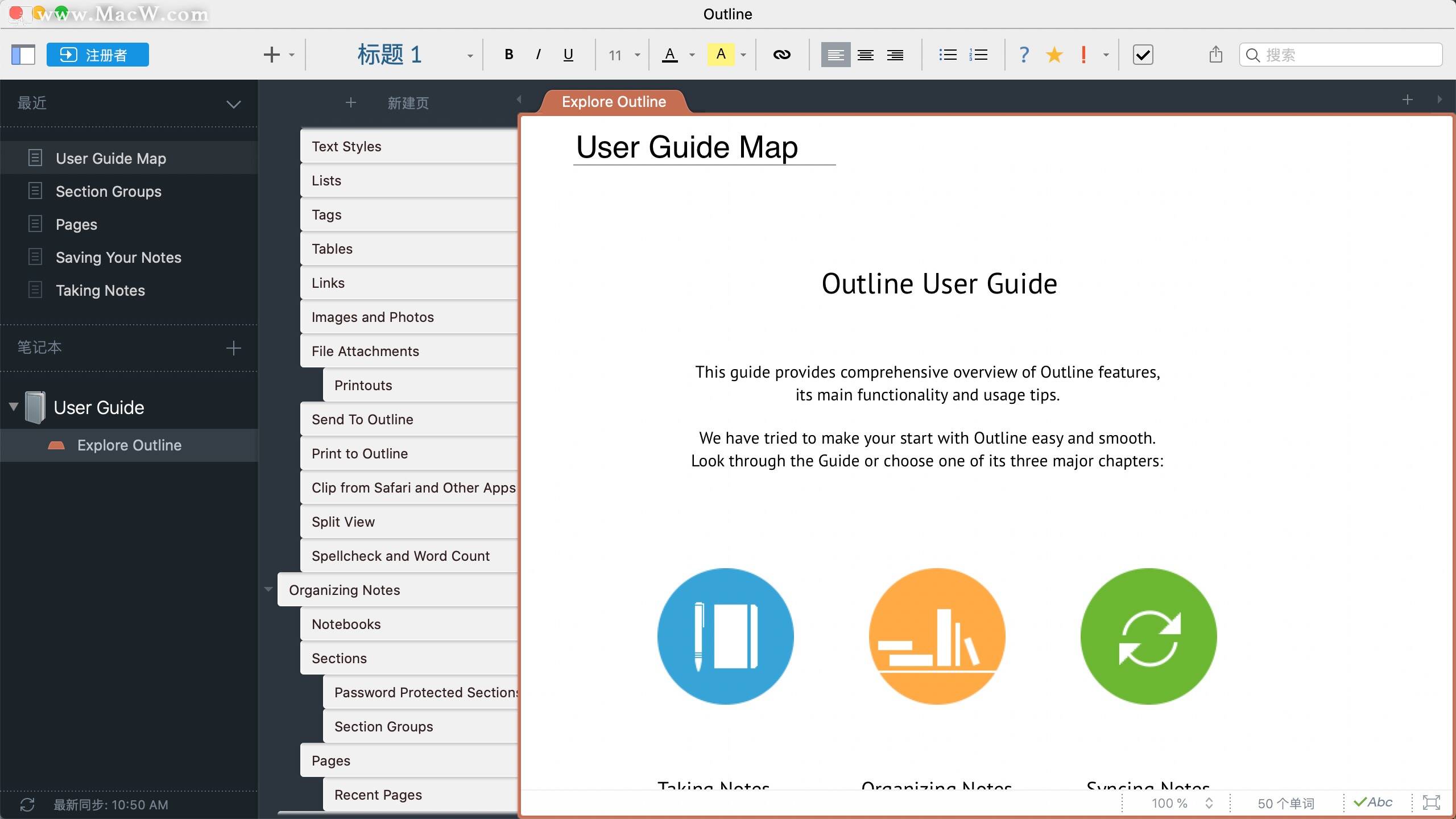
Task: Click the blue 注册者 register button
Action: point(97,55)
